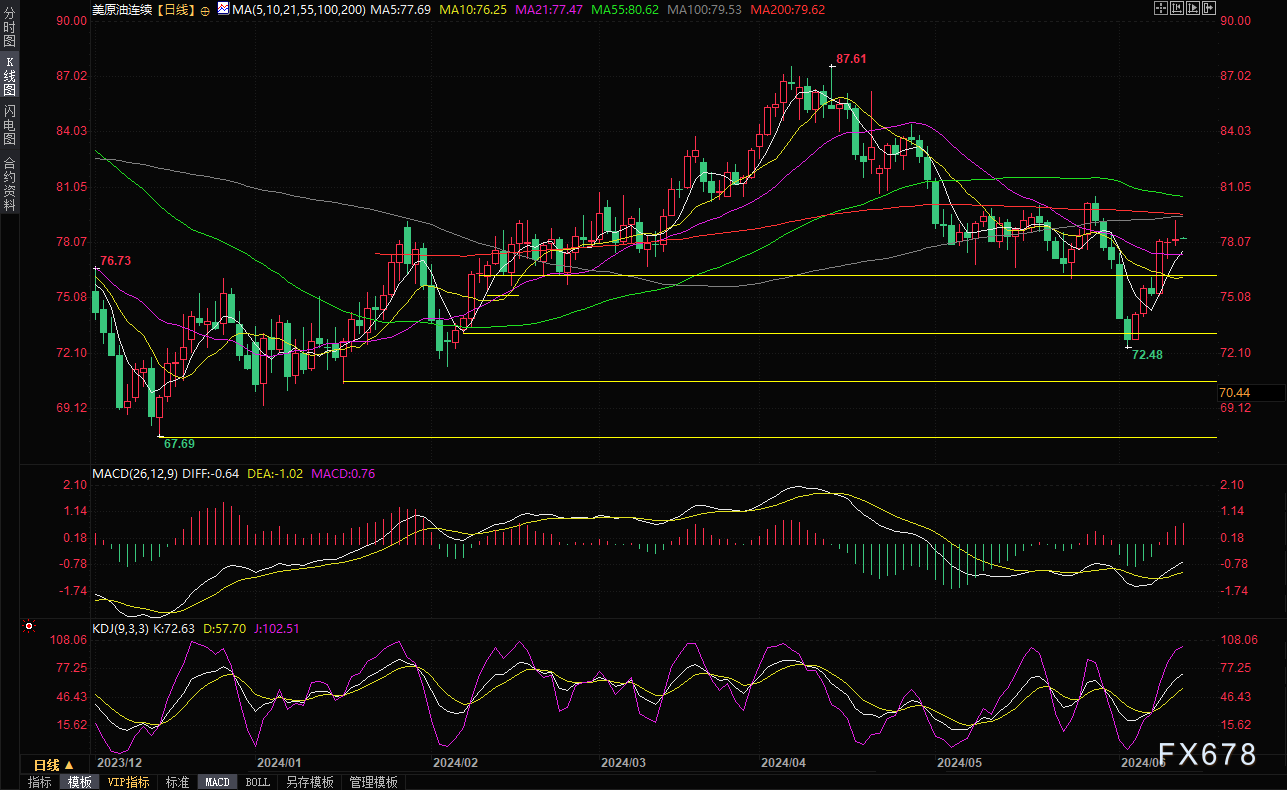The width and height of the screenshot is (1287, 790).
Task: Click the MA5:77.69 value
Action: 401,9
